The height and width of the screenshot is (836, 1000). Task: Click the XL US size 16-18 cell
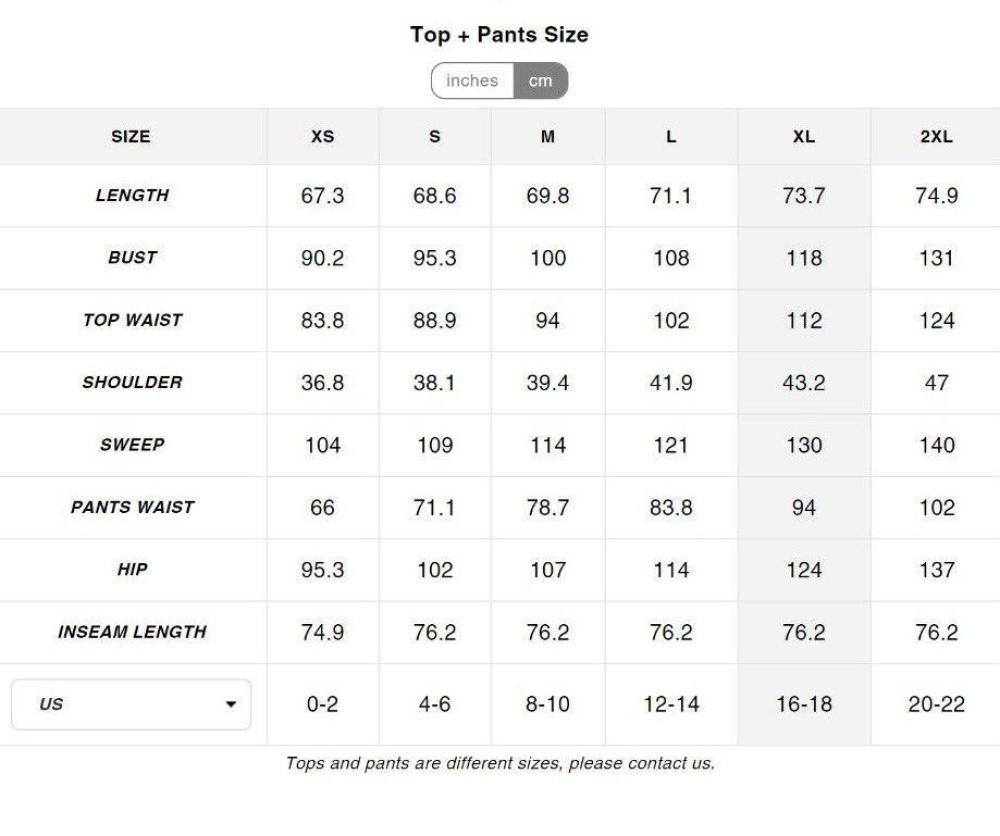click(804, 704)
